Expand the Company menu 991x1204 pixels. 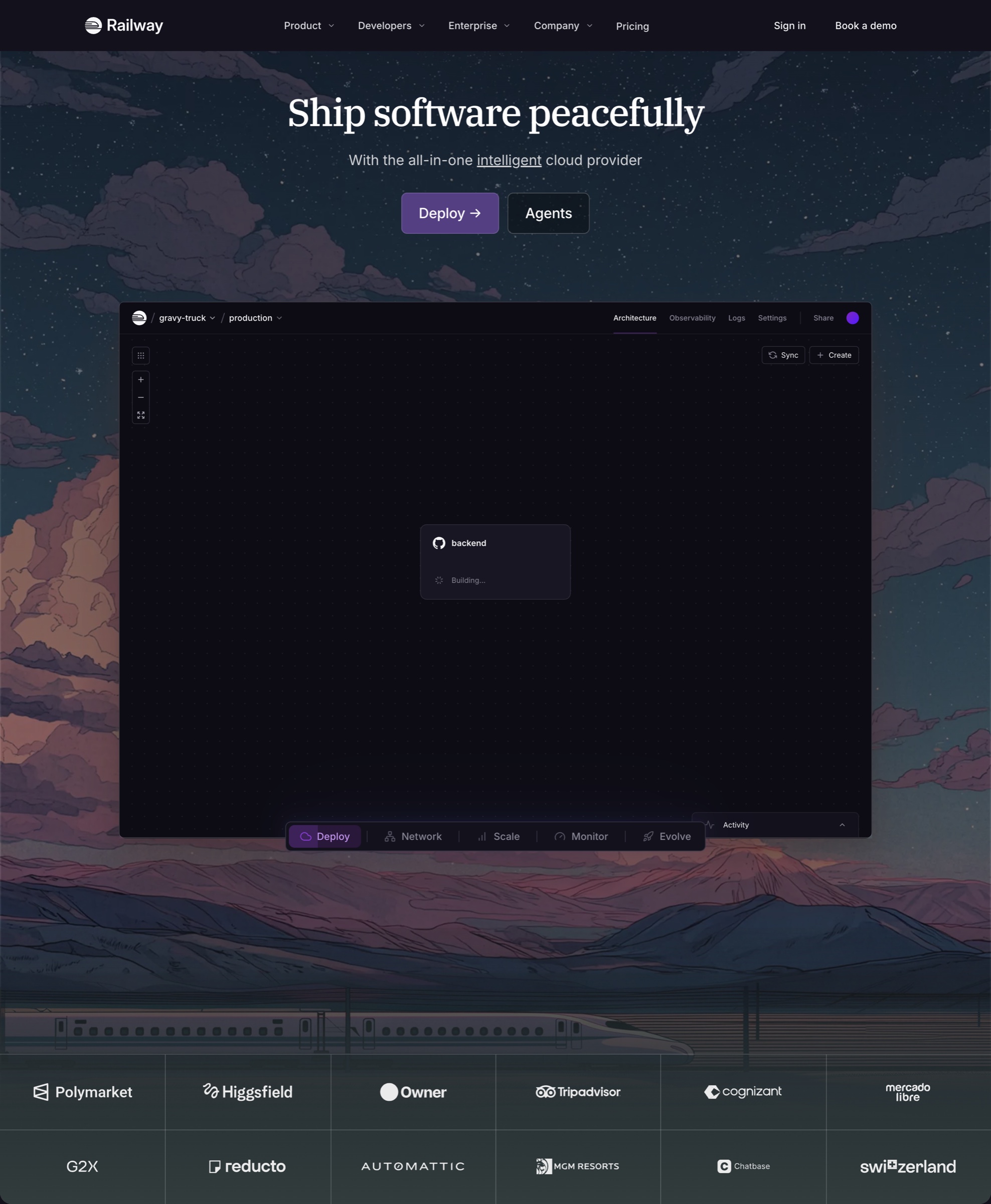563,26
